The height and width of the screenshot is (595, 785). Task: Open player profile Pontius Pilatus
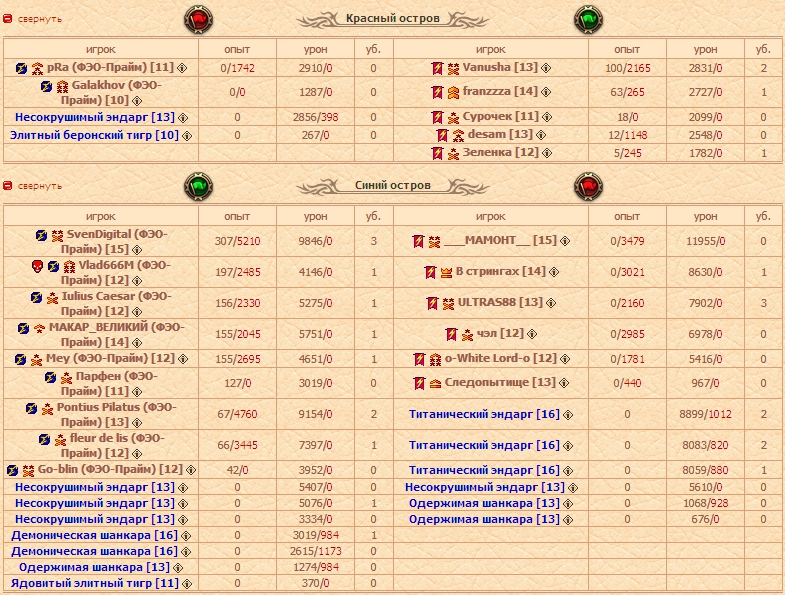pos(116,415)
